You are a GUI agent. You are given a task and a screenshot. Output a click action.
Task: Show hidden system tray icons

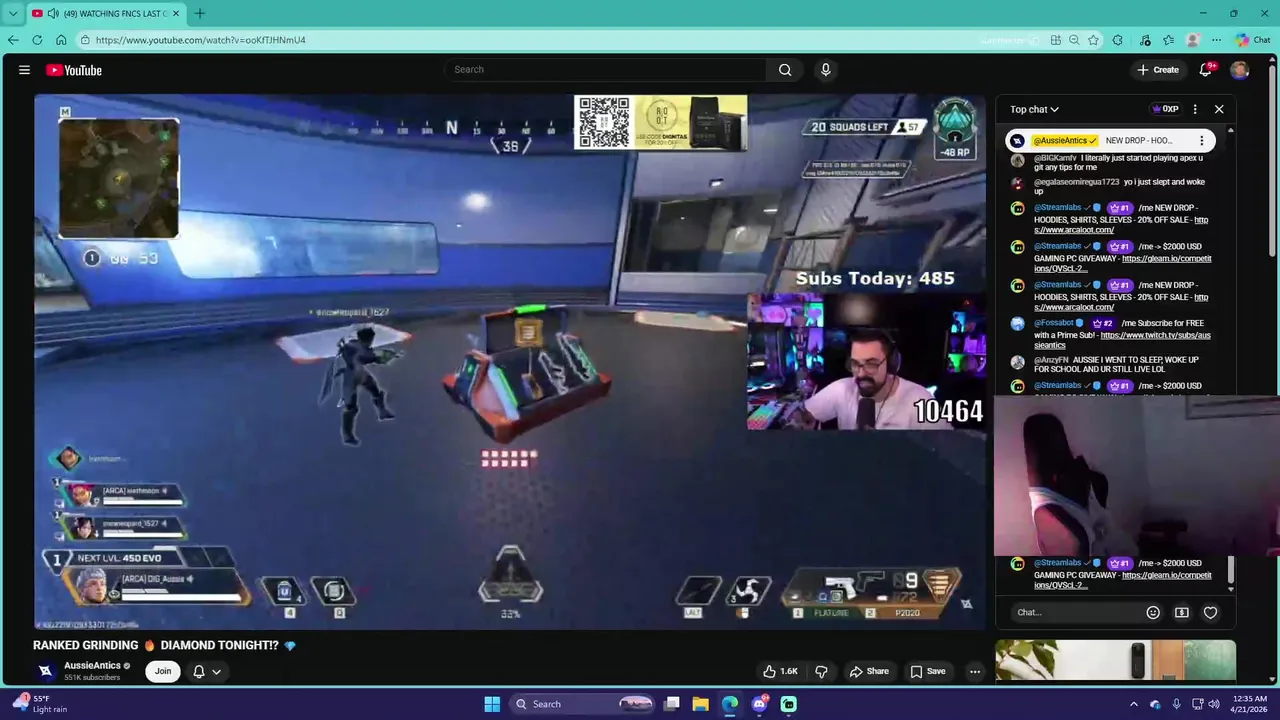pos(1134,704)
